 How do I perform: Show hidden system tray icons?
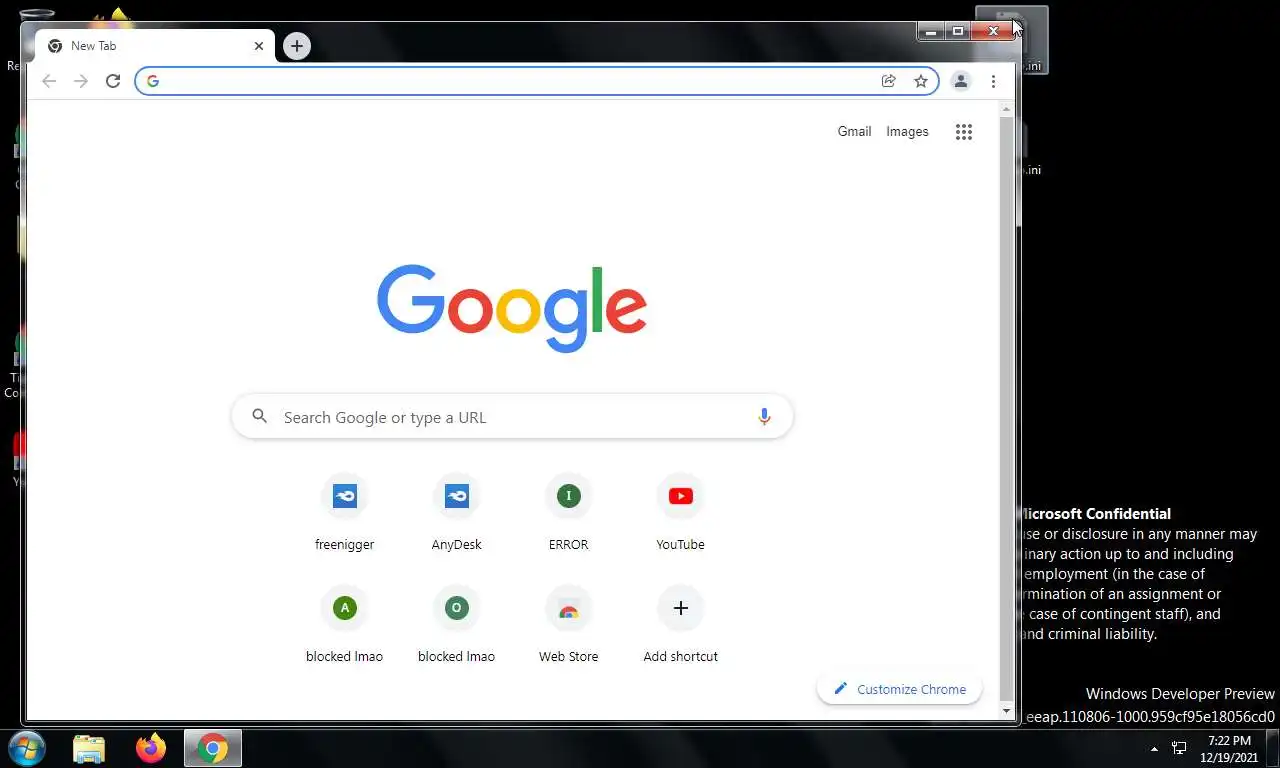pos(1155,748)
